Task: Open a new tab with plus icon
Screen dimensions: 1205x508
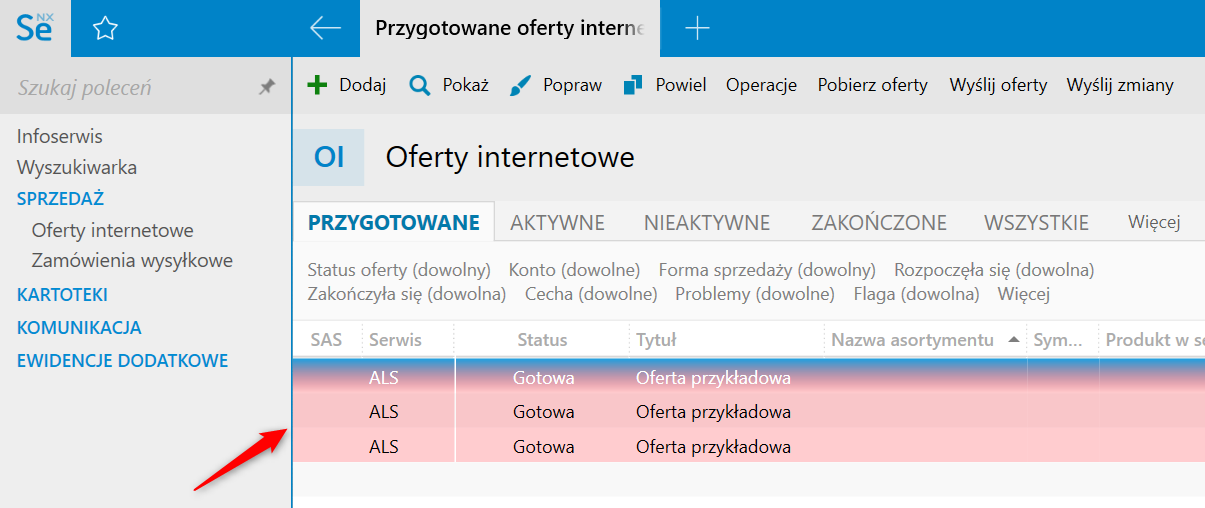Action: tap(697, 28)
